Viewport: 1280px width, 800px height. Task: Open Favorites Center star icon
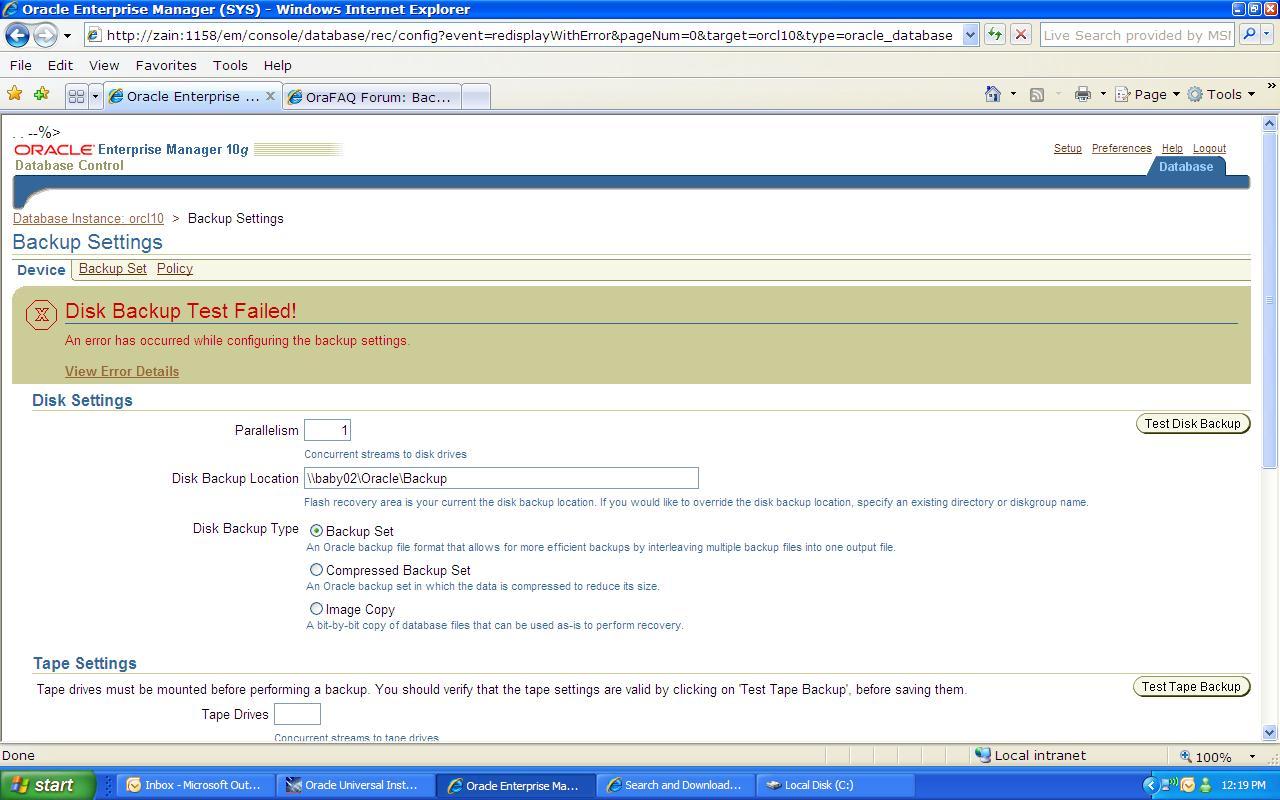(15, 94)
